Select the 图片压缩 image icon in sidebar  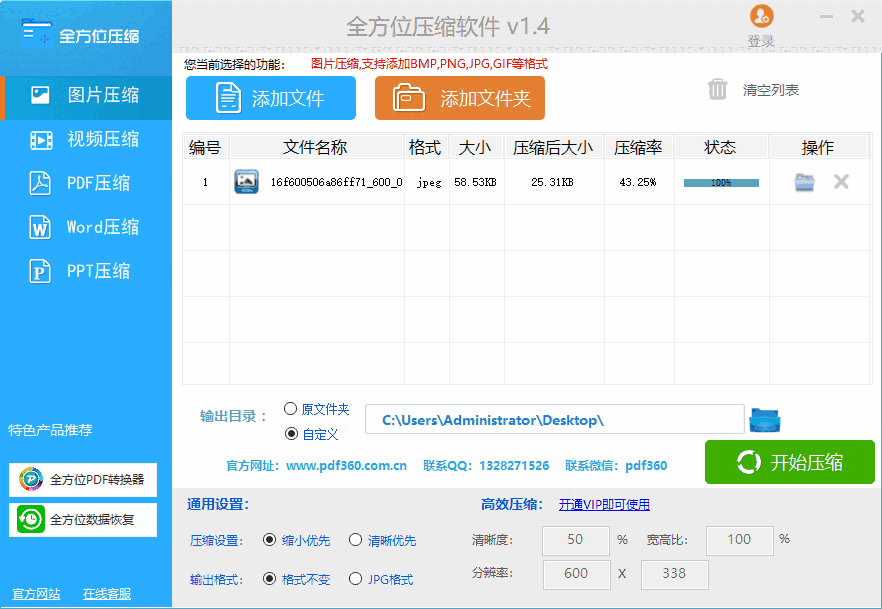point(41,95)
